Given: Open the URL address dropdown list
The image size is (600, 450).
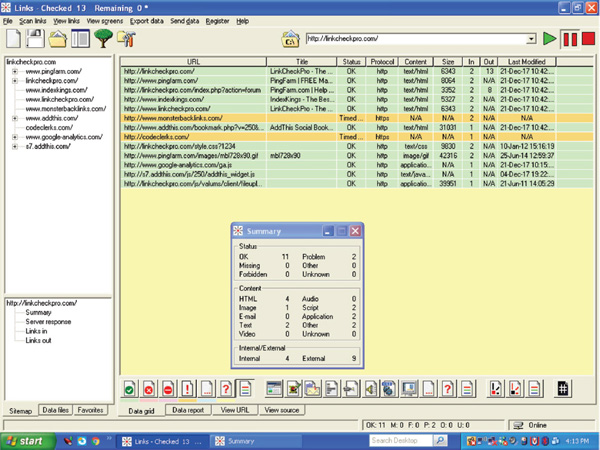Looking at the screenshot, I should click(x=533, y=40).
